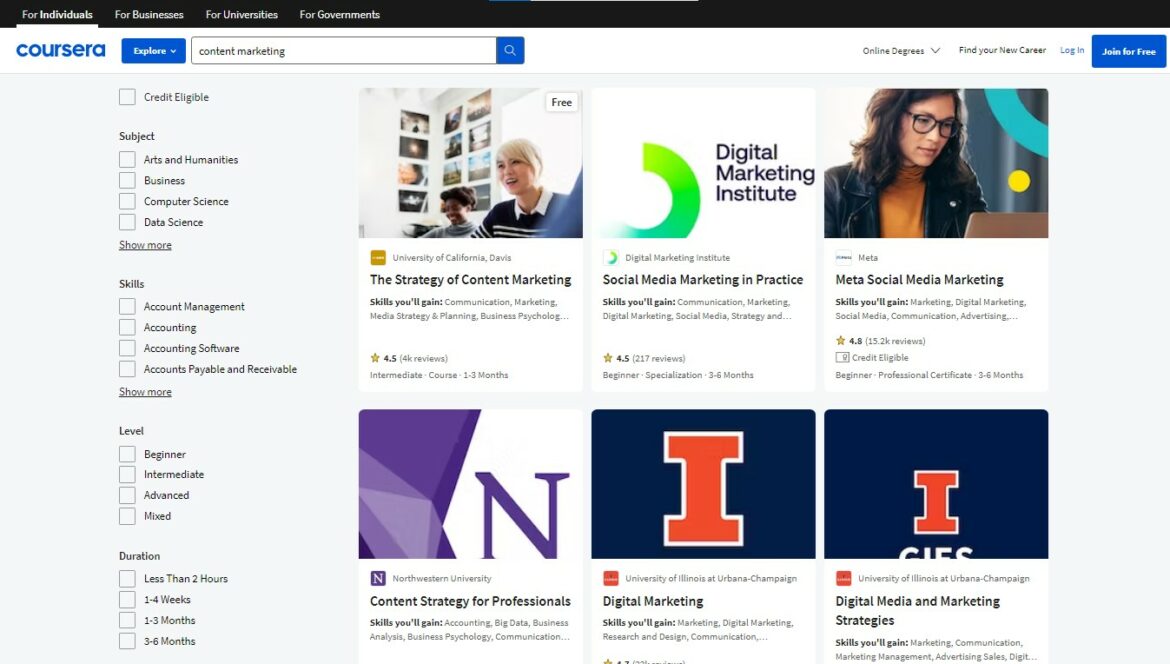
Task: Select the Less Than 2 Hours duration
Action: tap(128, 579)
